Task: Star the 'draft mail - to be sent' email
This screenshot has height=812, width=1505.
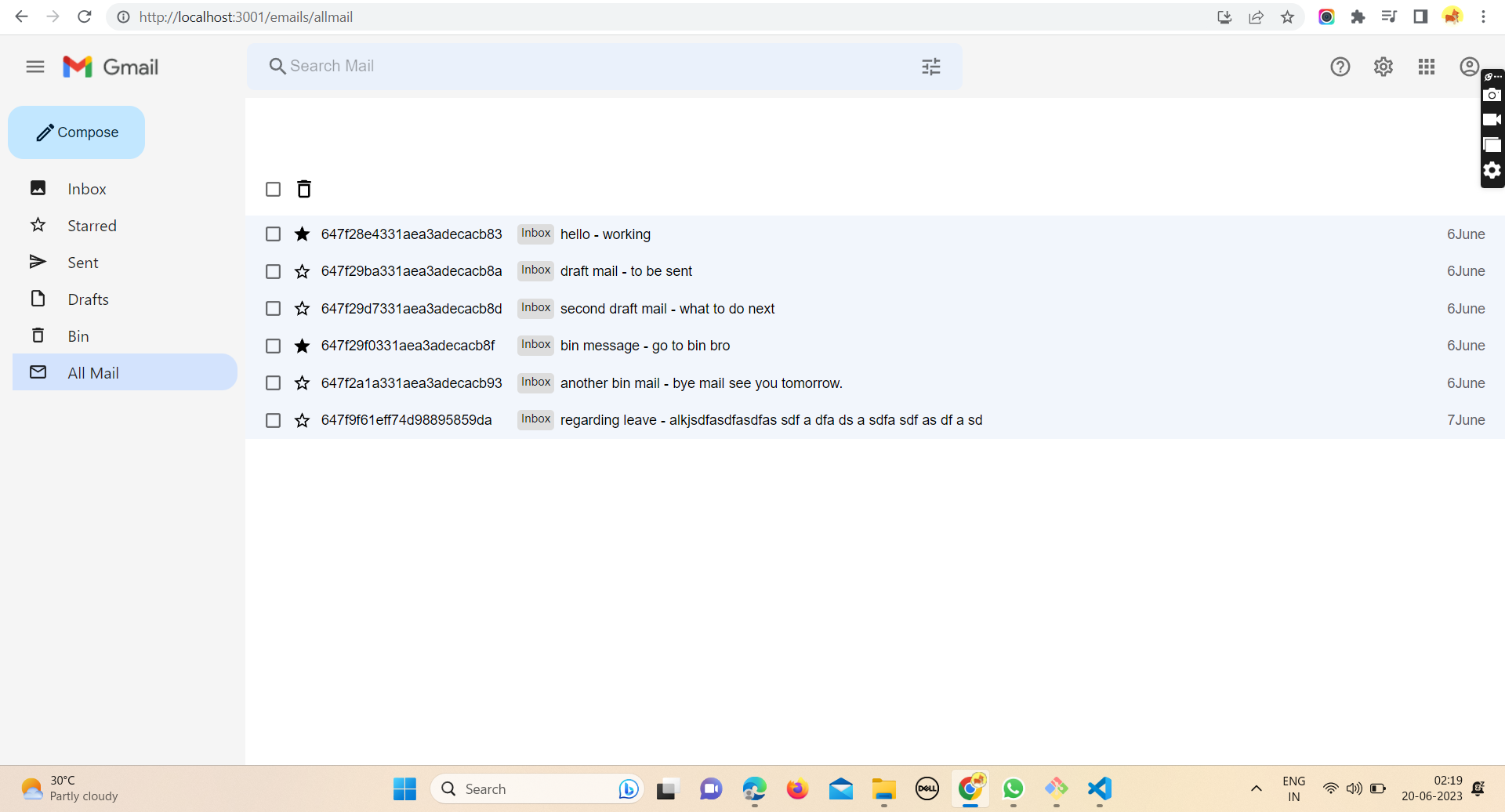Action: pyautogui.click(x=302, y=271)
